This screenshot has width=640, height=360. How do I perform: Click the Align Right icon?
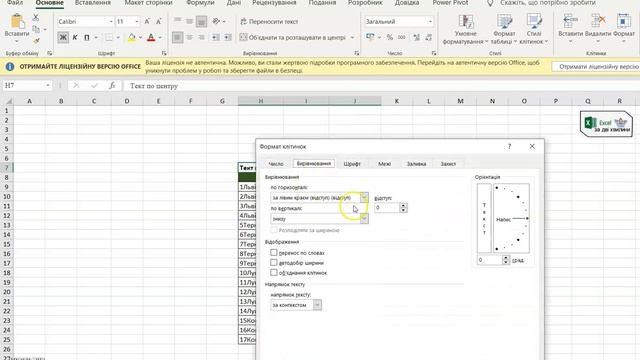(201, 38)
